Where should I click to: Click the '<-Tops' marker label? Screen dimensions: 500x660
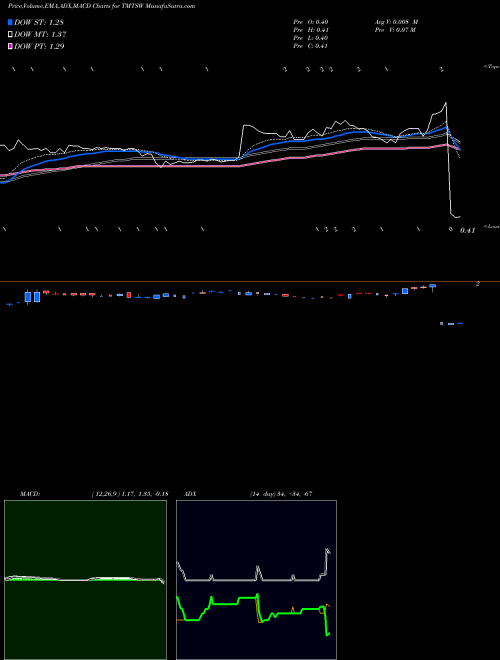(491, 67)
